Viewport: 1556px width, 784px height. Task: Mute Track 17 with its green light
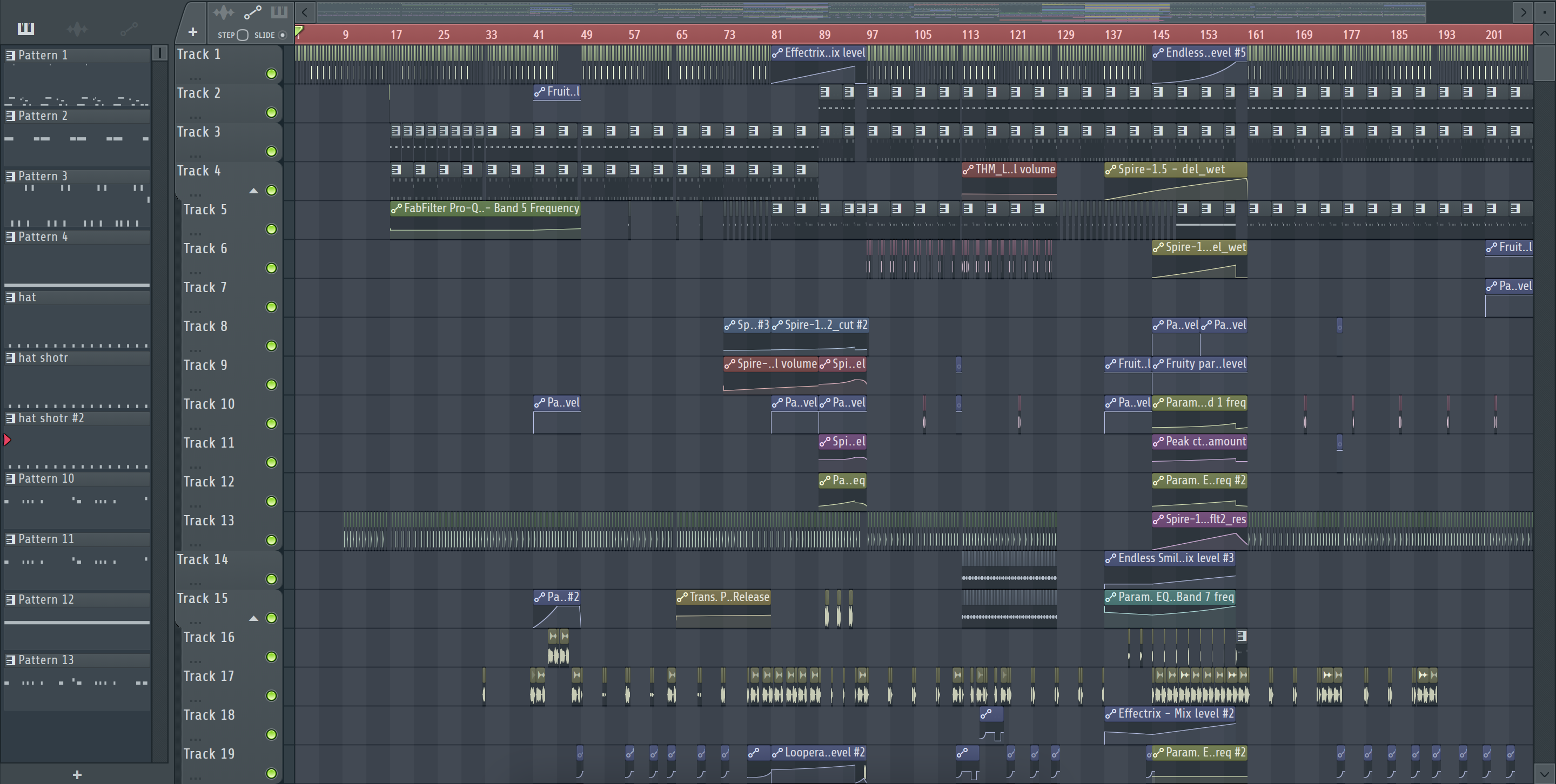click(272, 696)
